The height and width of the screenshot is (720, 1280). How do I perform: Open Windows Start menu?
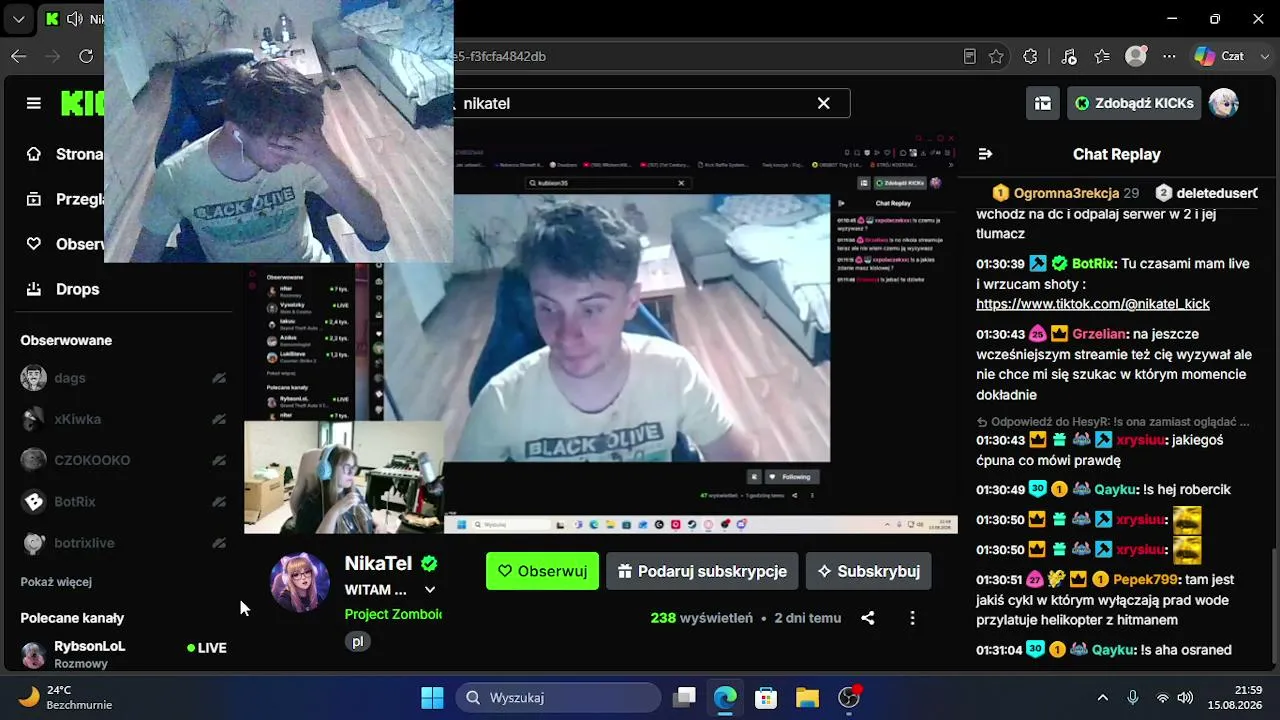pyautogui.click(x=432, y=697)
